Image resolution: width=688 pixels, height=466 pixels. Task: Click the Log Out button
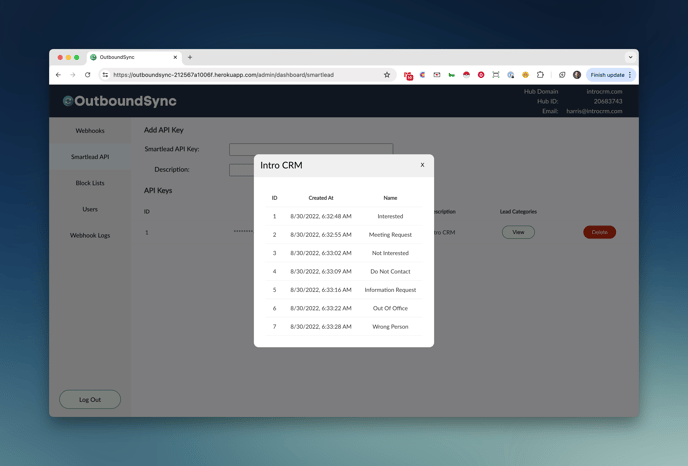click(90, 399)
